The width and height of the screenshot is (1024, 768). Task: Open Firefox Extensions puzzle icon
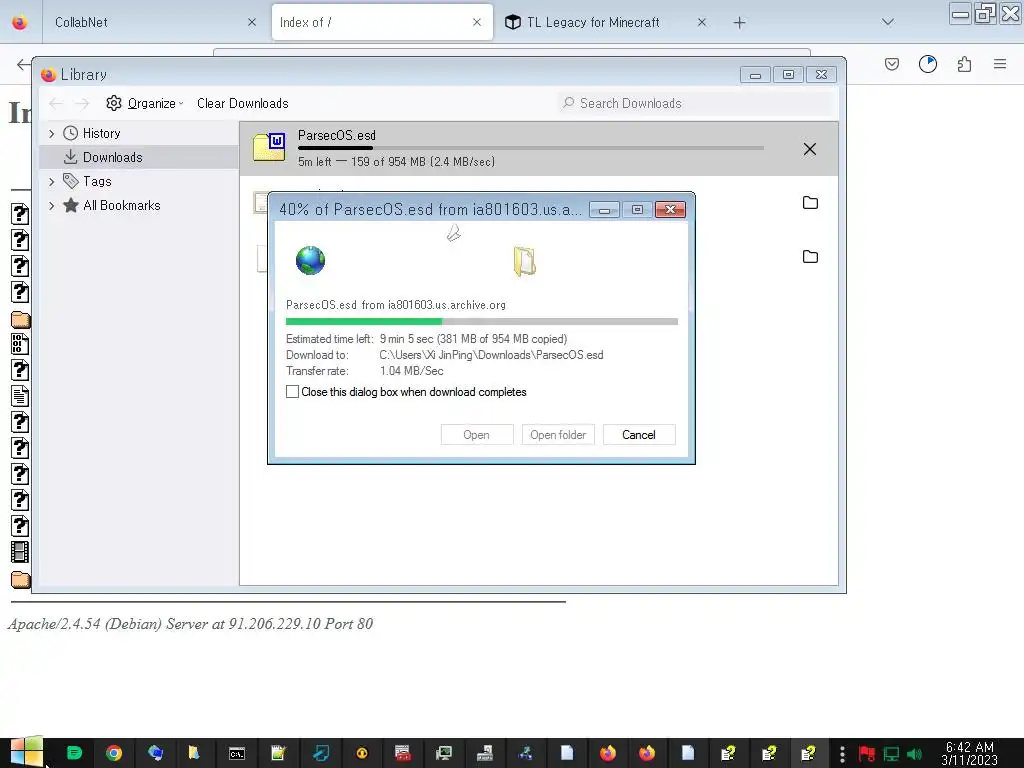(x=964, y=64)
